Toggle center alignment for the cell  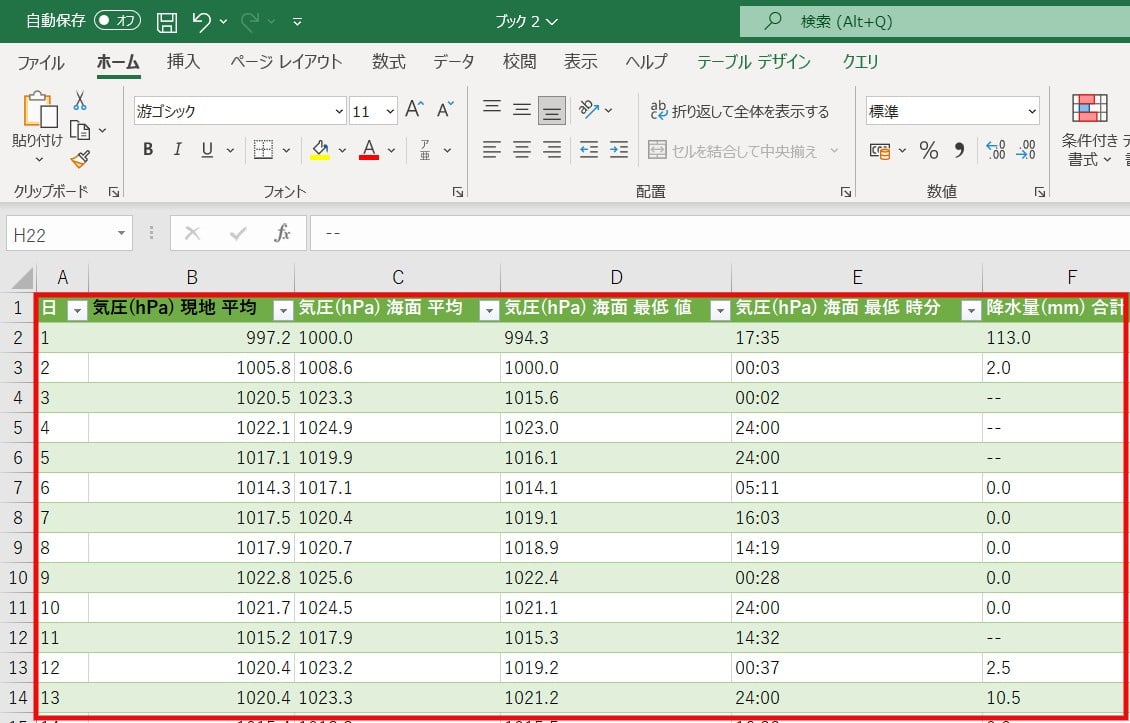(x=521, y=149)
